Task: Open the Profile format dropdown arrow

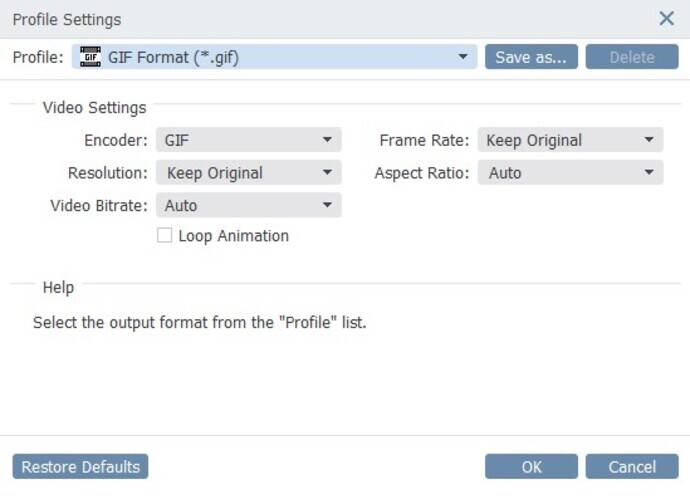Action: click(462, 57)
